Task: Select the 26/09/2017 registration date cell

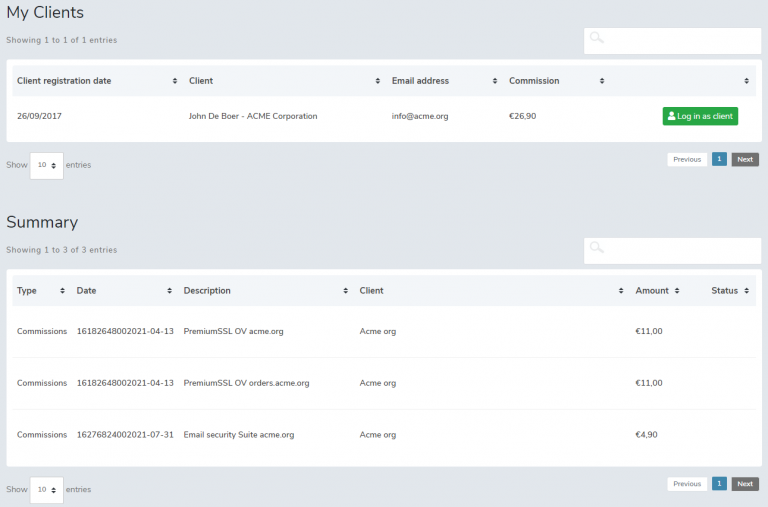Action: click(39, 116)
